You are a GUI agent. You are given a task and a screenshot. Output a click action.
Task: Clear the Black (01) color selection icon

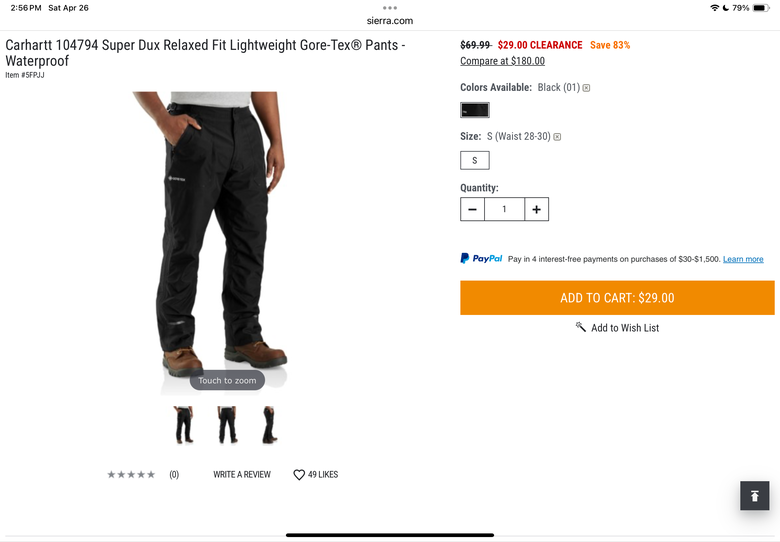tap(586, 88)
